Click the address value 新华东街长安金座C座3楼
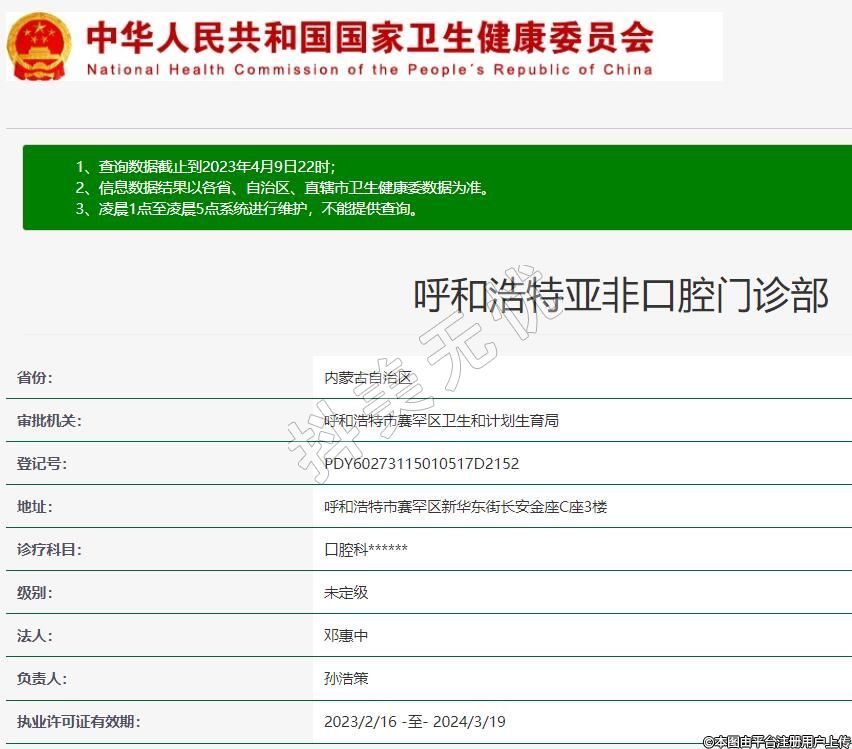 (465, 507)
